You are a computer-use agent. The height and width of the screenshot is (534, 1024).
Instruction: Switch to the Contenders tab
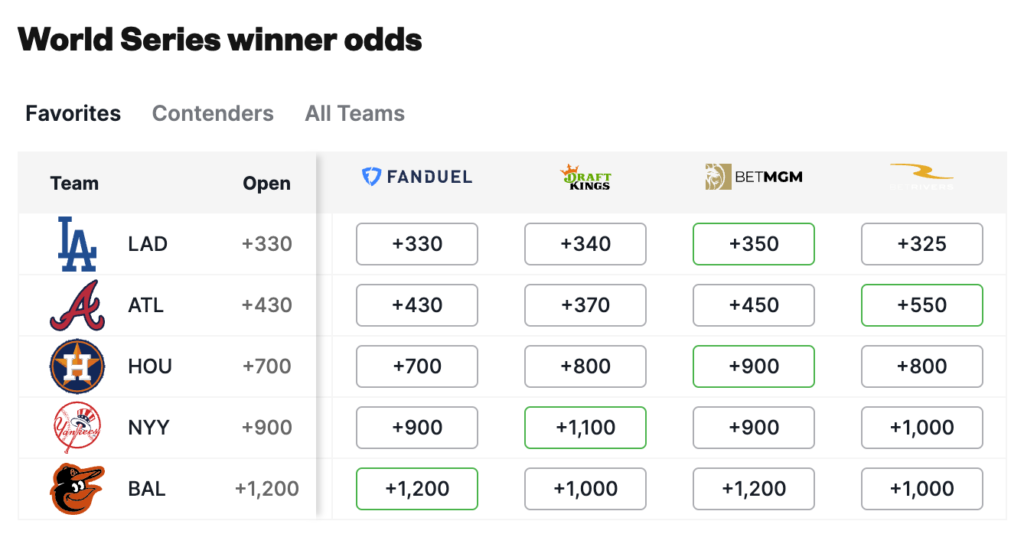(x=213, y=114)
